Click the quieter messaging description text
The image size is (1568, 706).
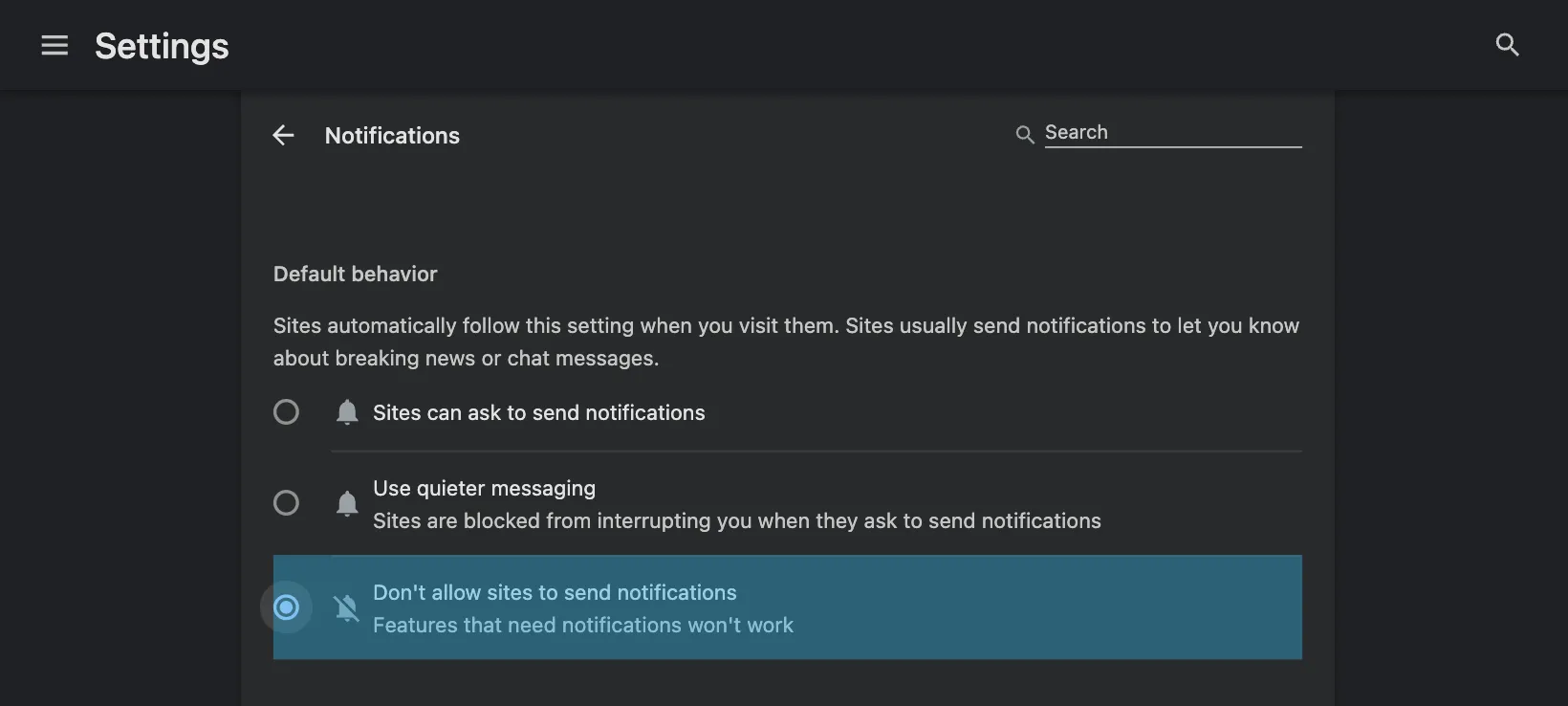coord(736,521)
